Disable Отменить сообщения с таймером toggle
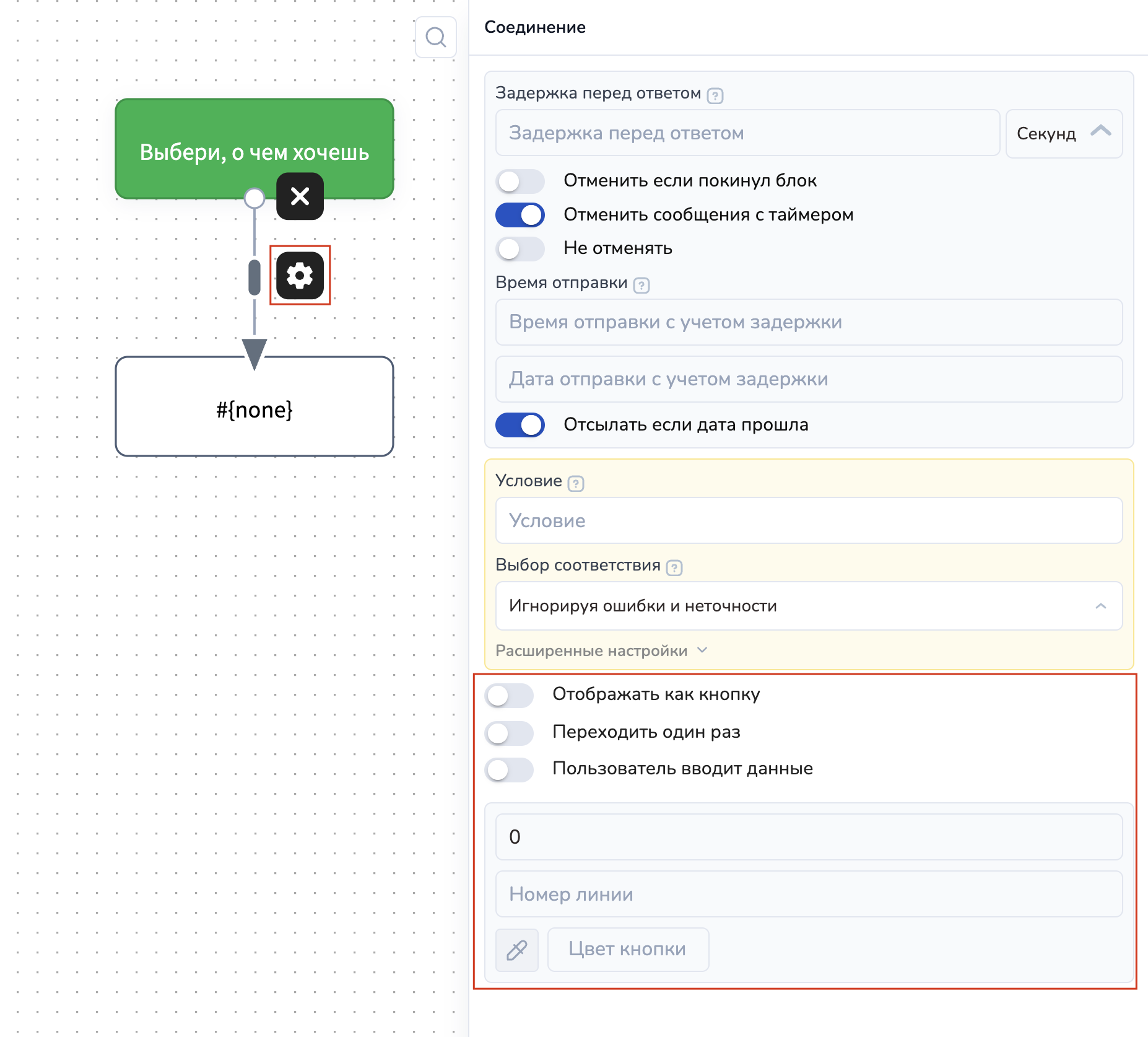The height and width of the screenshot is (1037, 1148). (x=520, y=215)
